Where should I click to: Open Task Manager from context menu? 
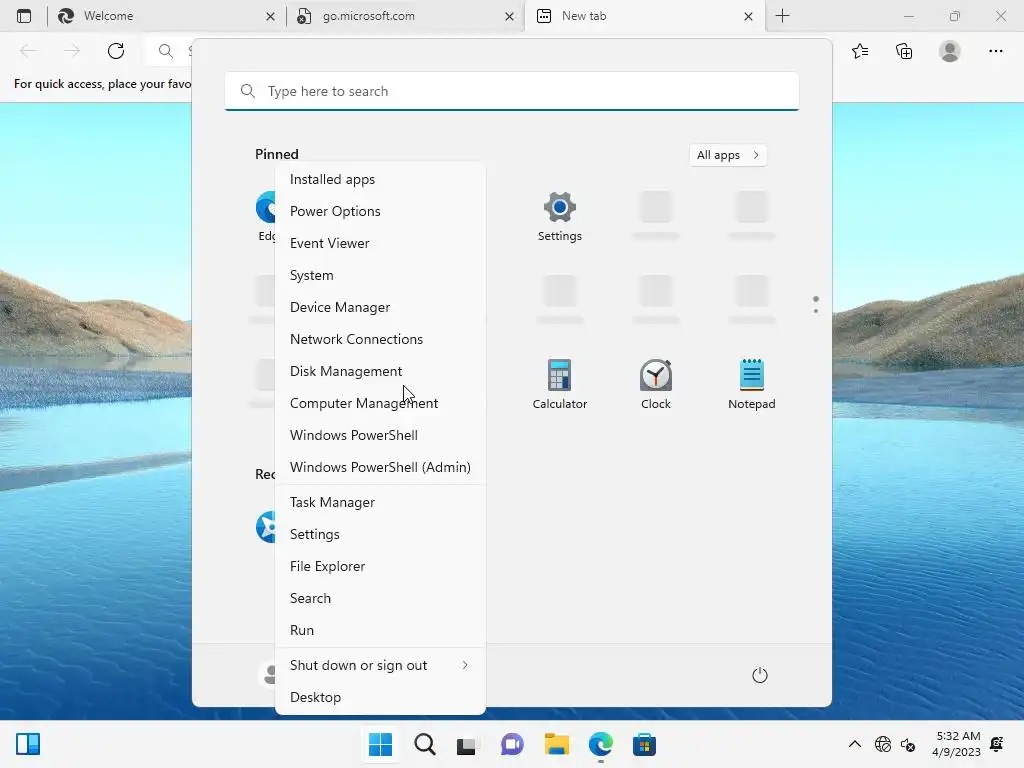[x=380, y=502]
